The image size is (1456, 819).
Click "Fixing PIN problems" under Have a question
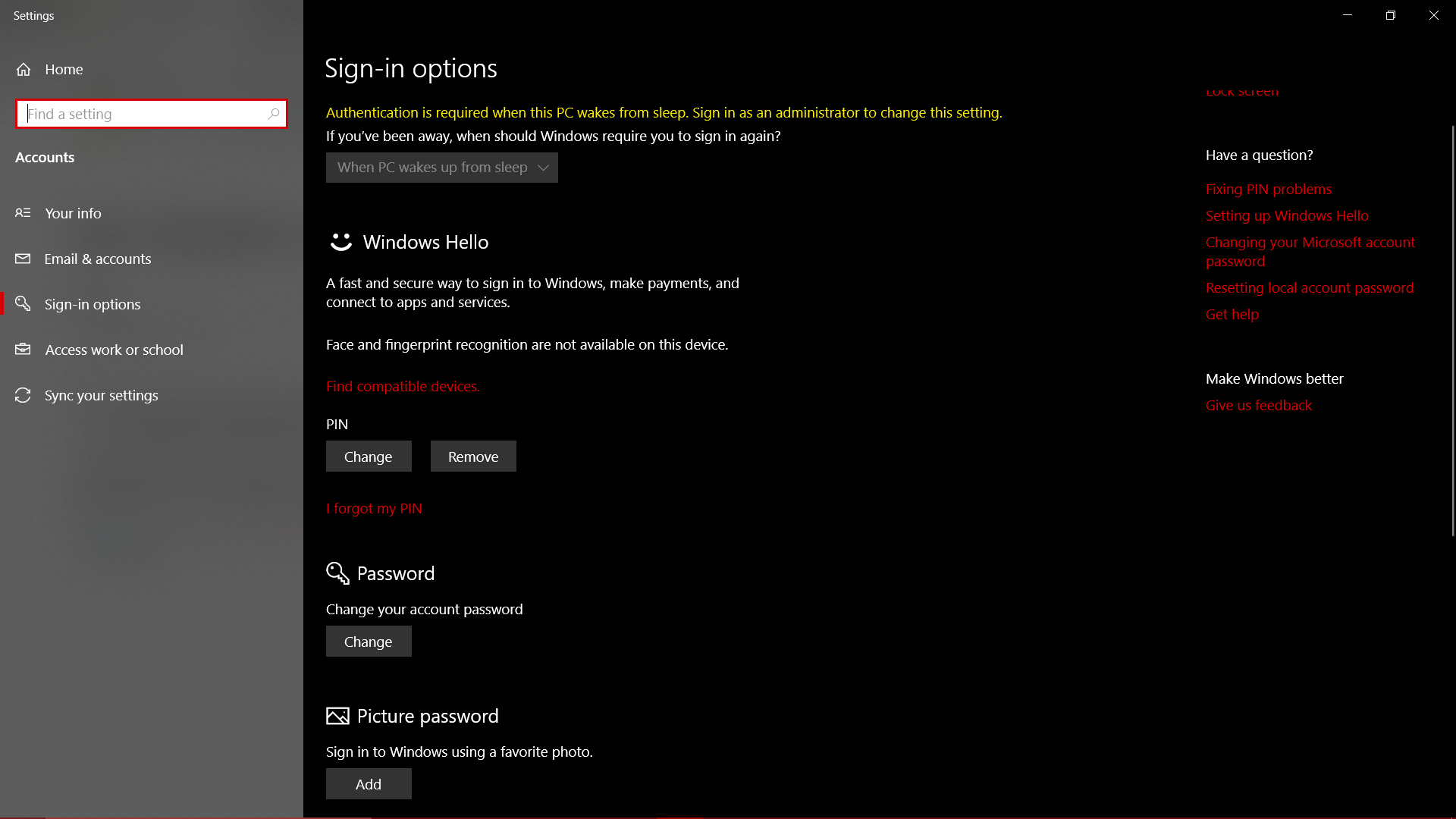click(1268, 189)
